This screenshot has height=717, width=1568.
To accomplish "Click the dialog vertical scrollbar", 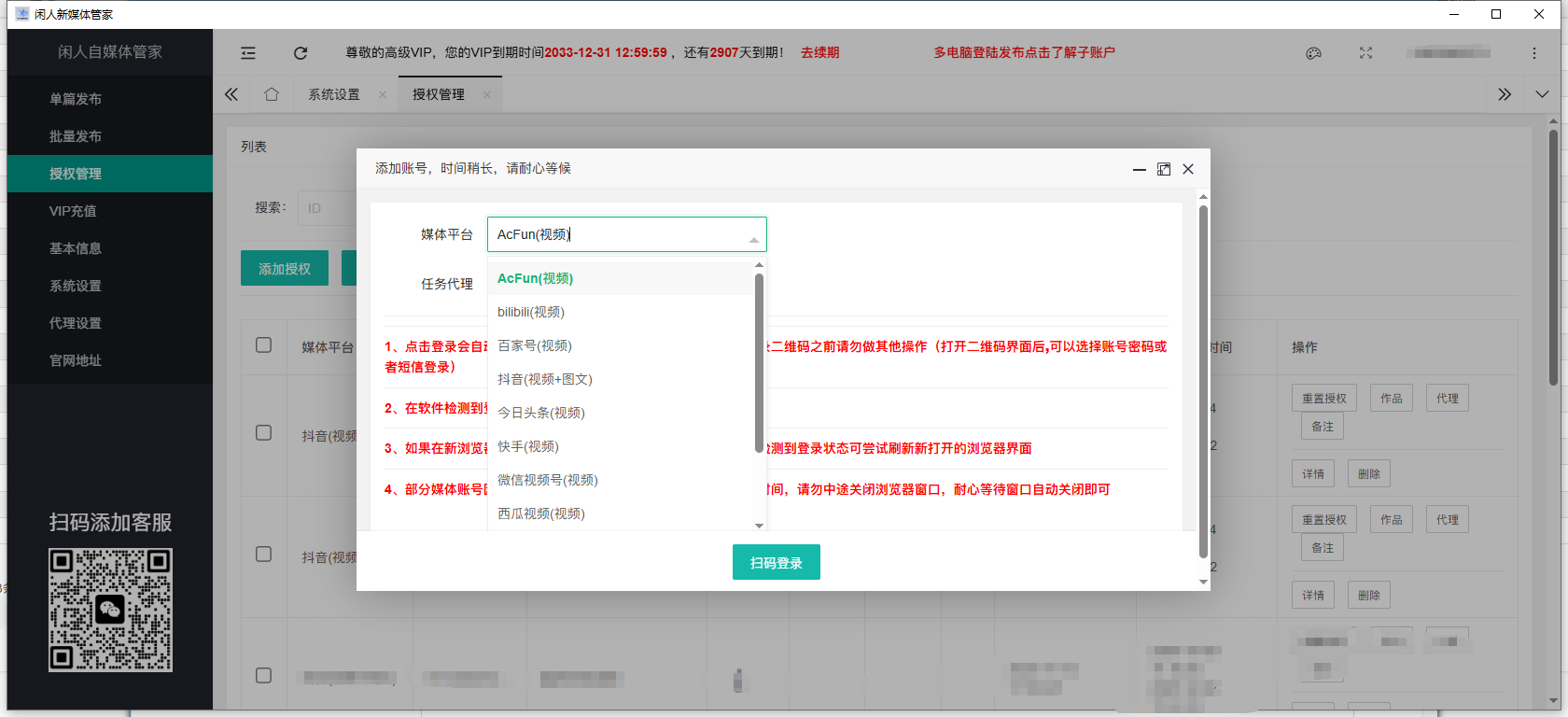I will pos(1203,381).
